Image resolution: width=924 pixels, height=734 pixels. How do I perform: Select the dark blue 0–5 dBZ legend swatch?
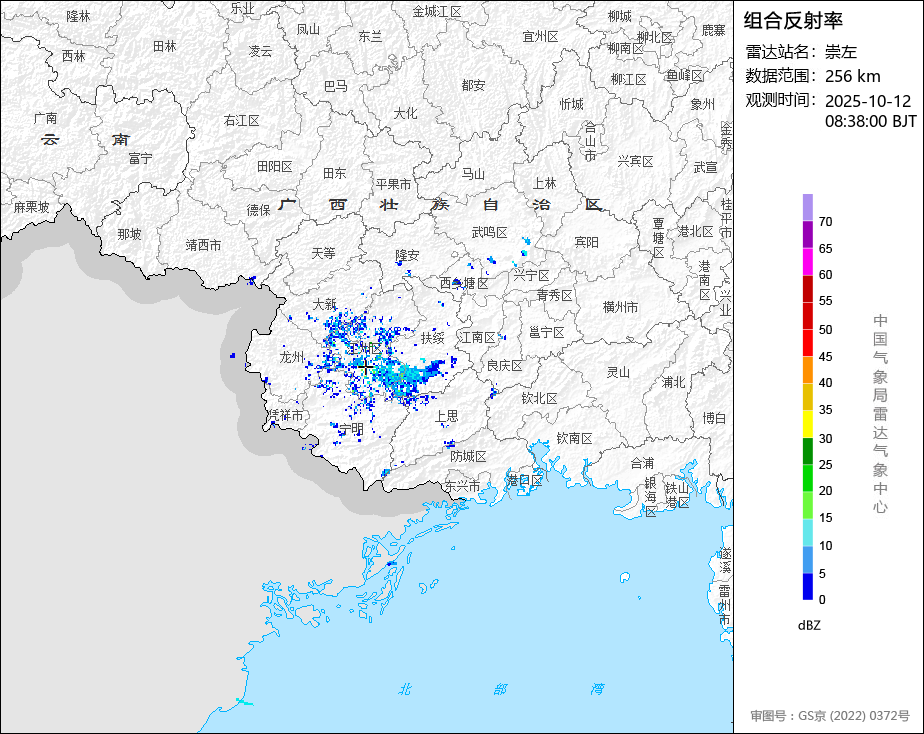[x=807, y=587]
